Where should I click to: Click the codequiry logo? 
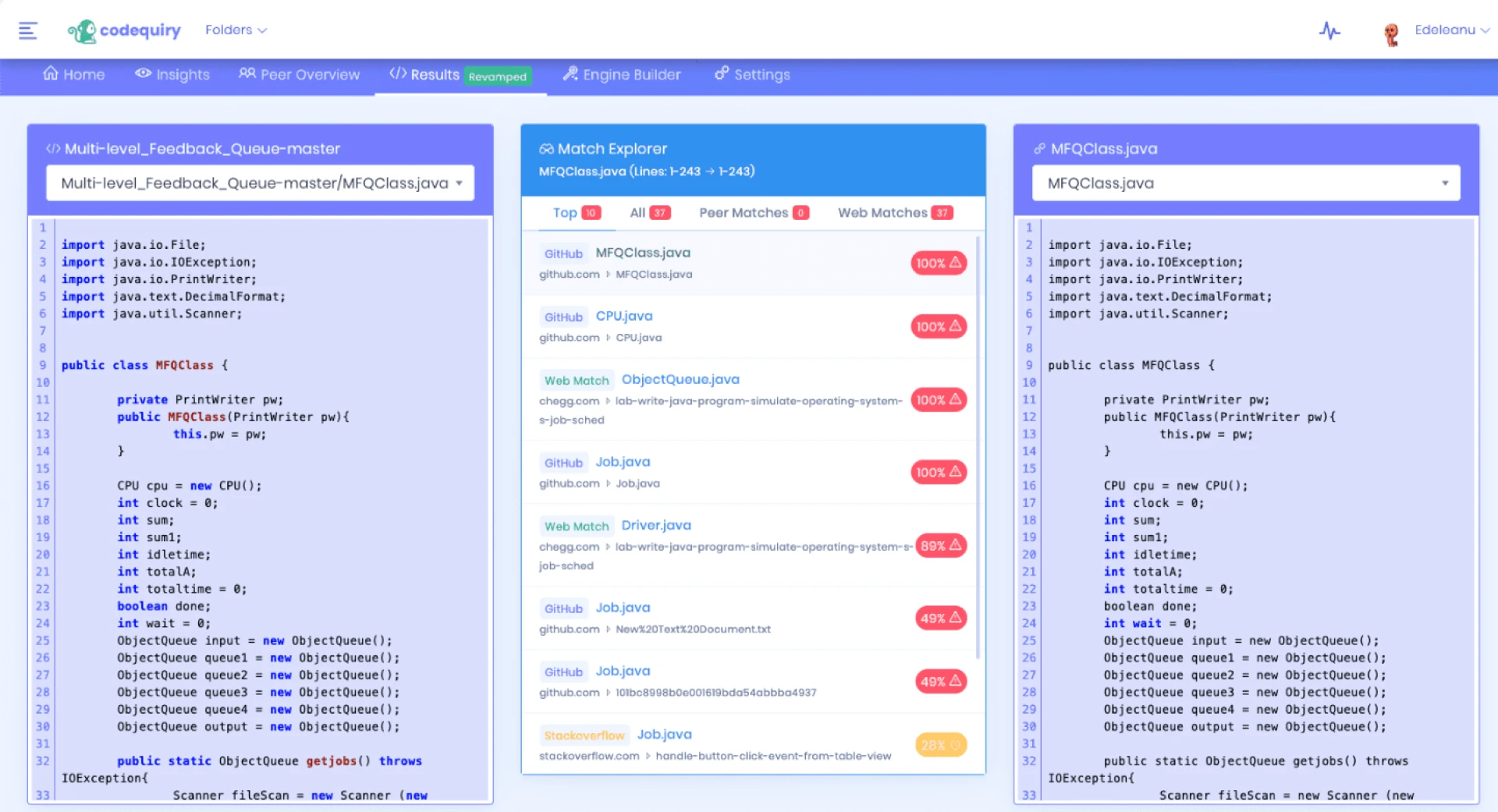(125, 30)
